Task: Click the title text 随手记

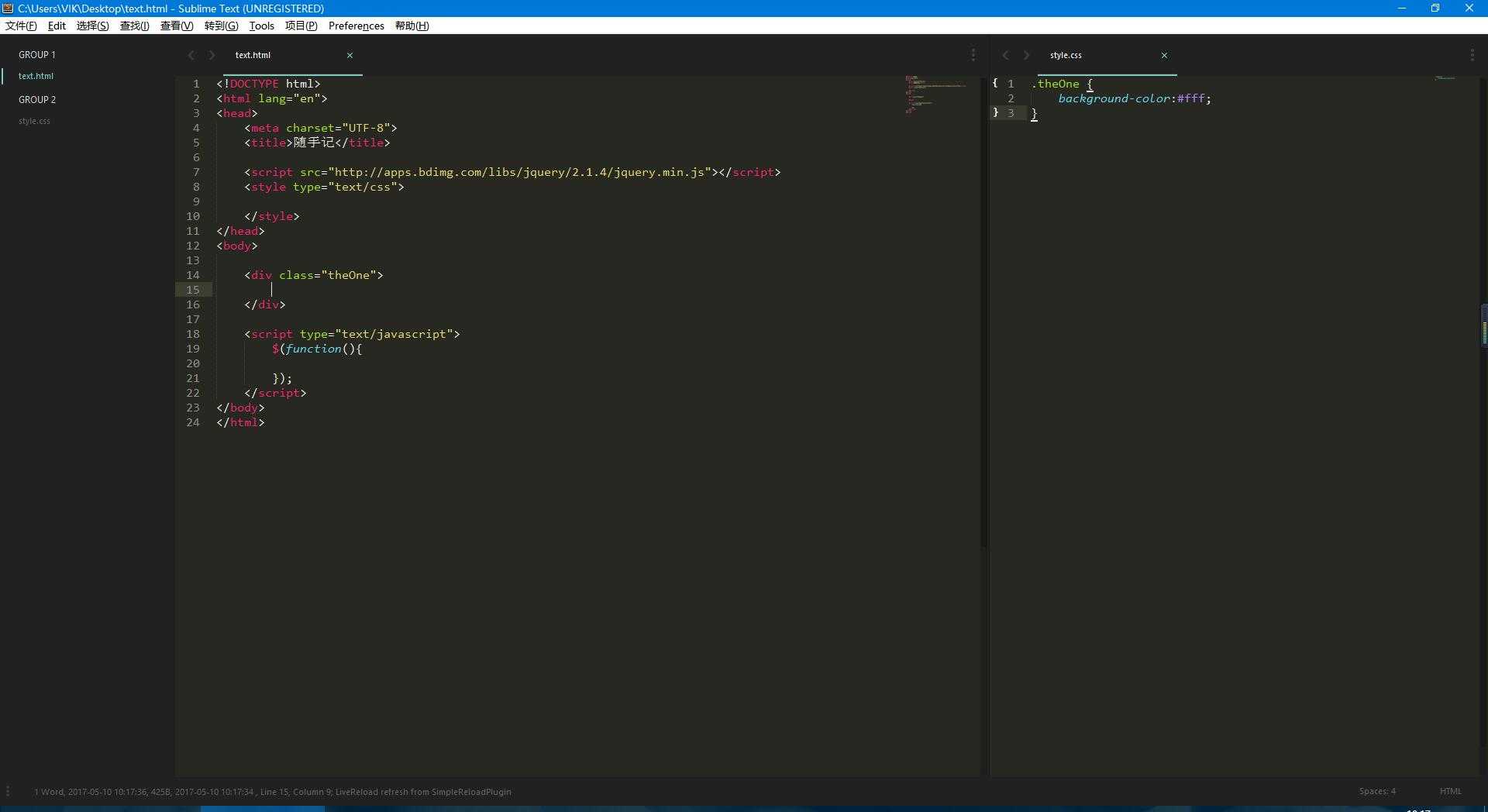Action: pyautogui.click(x=314, y=143)
